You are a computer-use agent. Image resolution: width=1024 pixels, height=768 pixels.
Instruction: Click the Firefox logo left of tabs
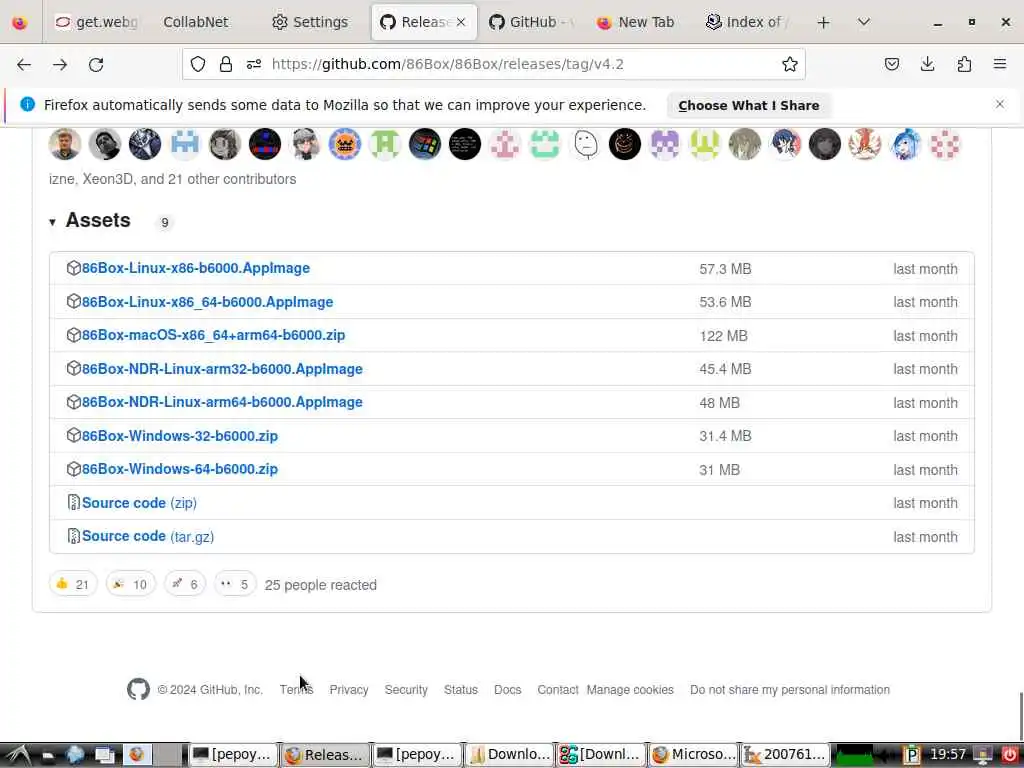click(20, 22)
